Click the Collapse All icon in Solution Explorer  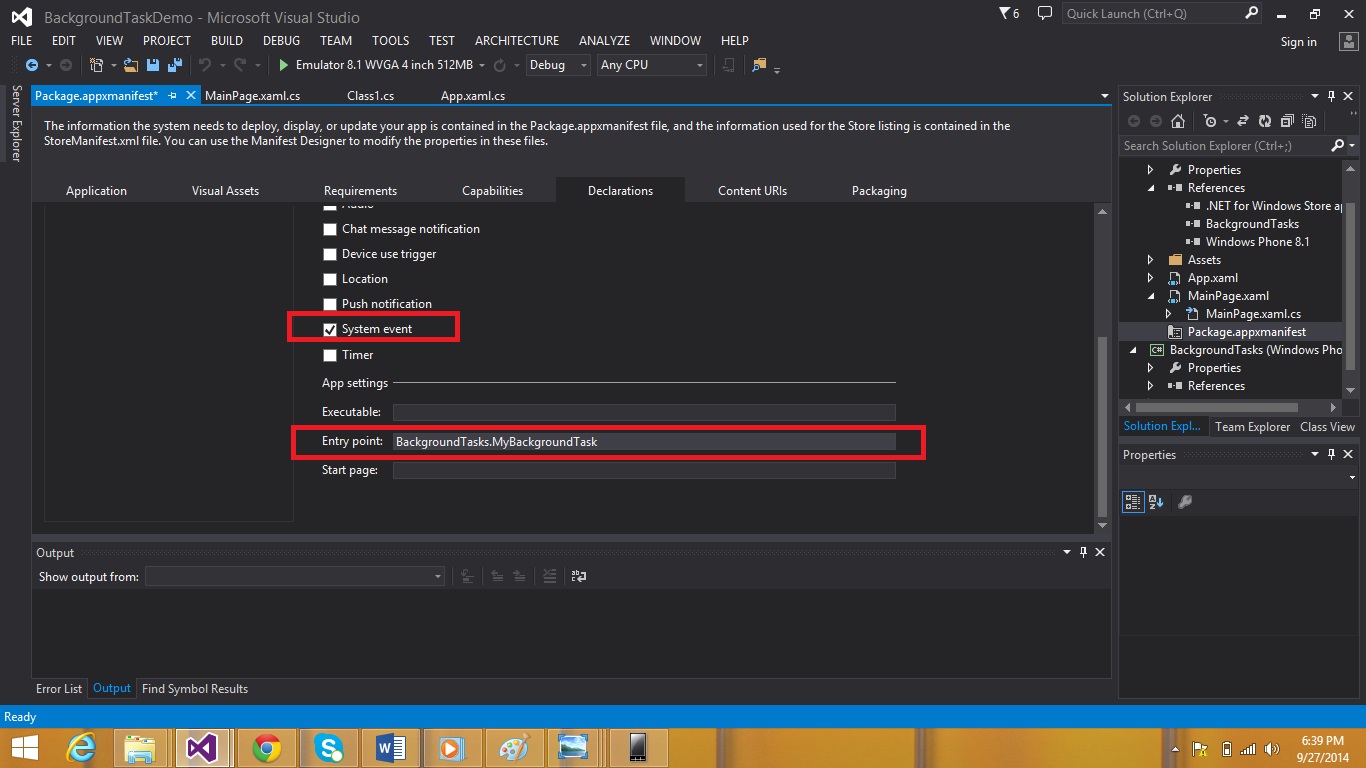coord(1286,121)
